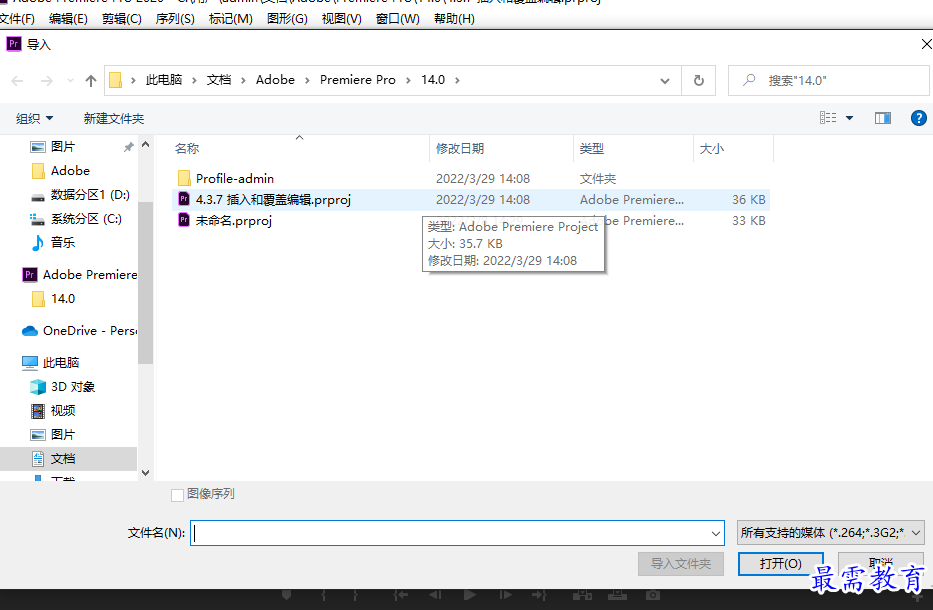Image resolution: width=933 pixels, height=610 pixels.
Task: Open 帮助(H) menu
Action: [454, 18]
